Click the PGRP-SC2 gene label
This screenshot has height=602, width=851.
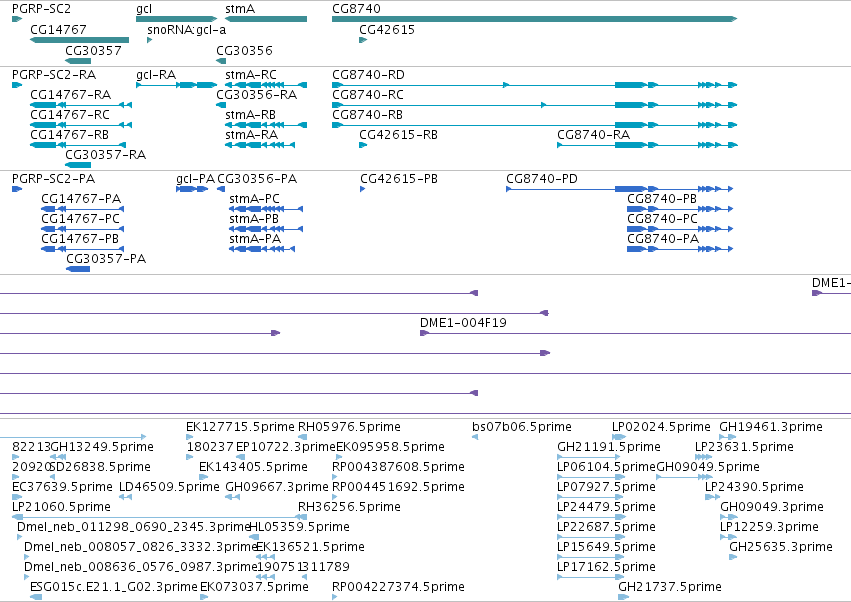click(41, 9)
